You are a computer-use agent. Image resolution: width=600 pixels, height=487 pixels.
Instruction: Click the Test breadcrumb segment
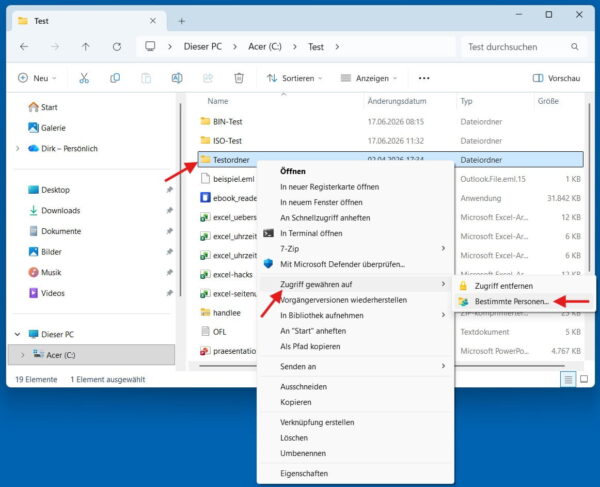point(316,47)
